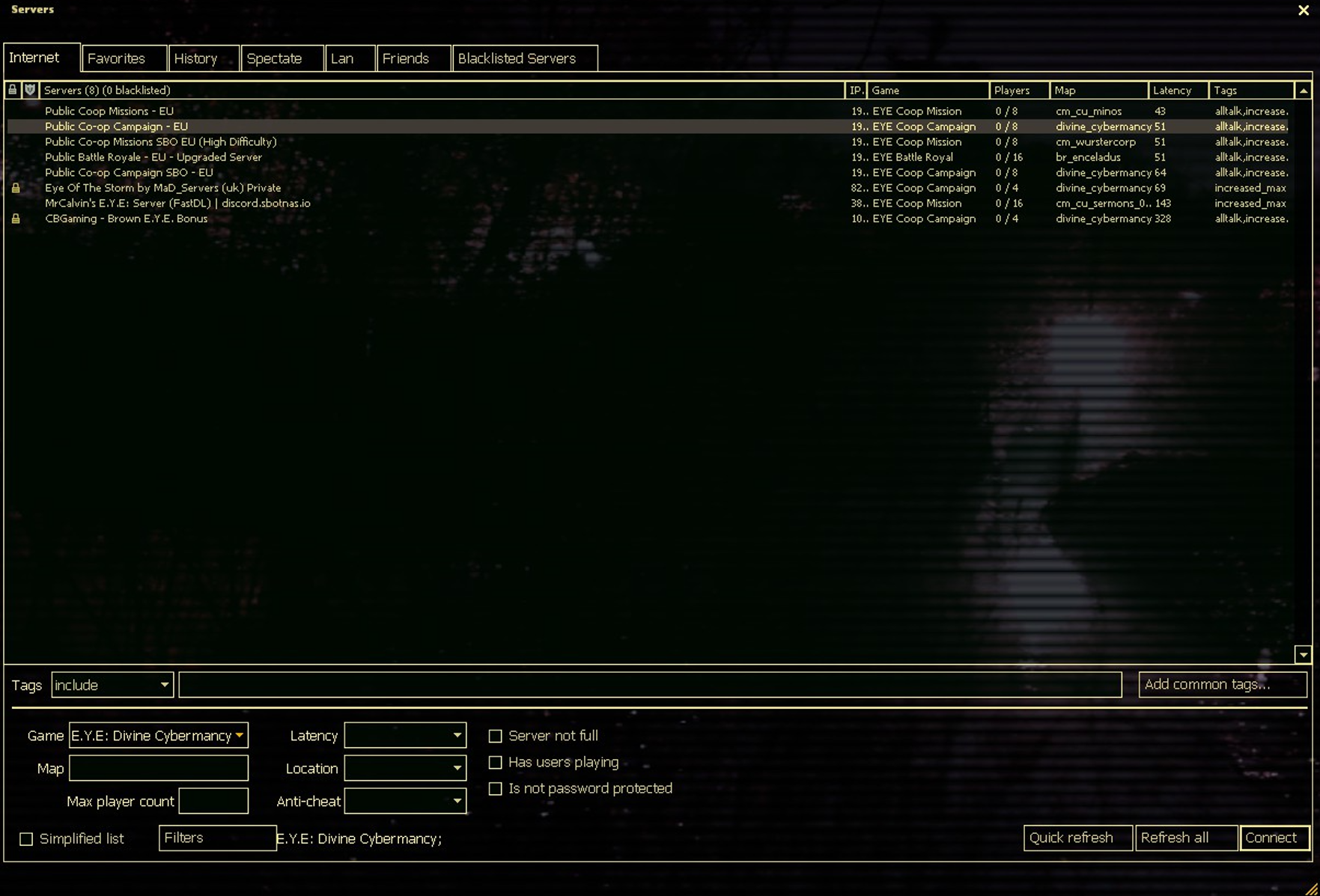Select CBGaming - Brown E.Y.E. Bonus row
The width and height of the screenshot is (1320, 896).
(648, 219)
